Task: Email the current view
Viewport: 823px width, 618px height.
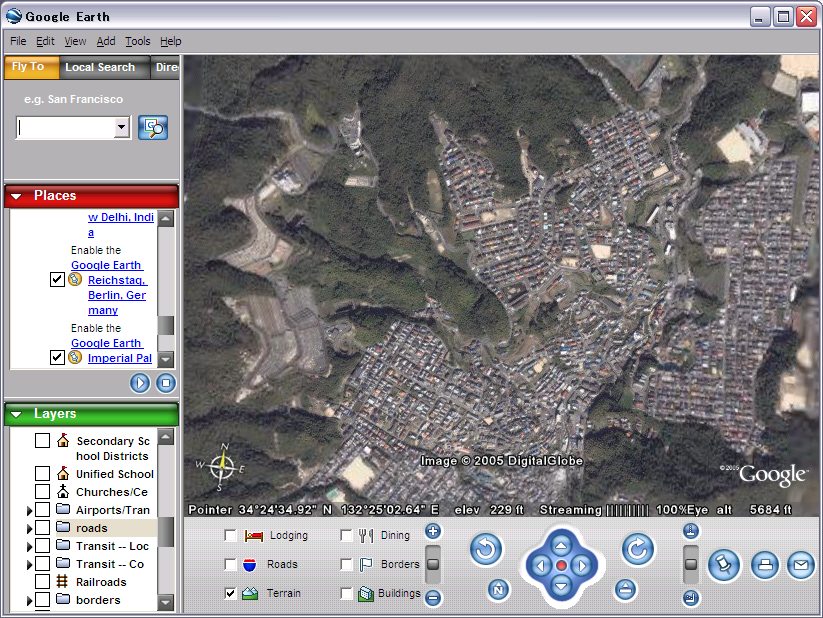Action: pos(800,565)
